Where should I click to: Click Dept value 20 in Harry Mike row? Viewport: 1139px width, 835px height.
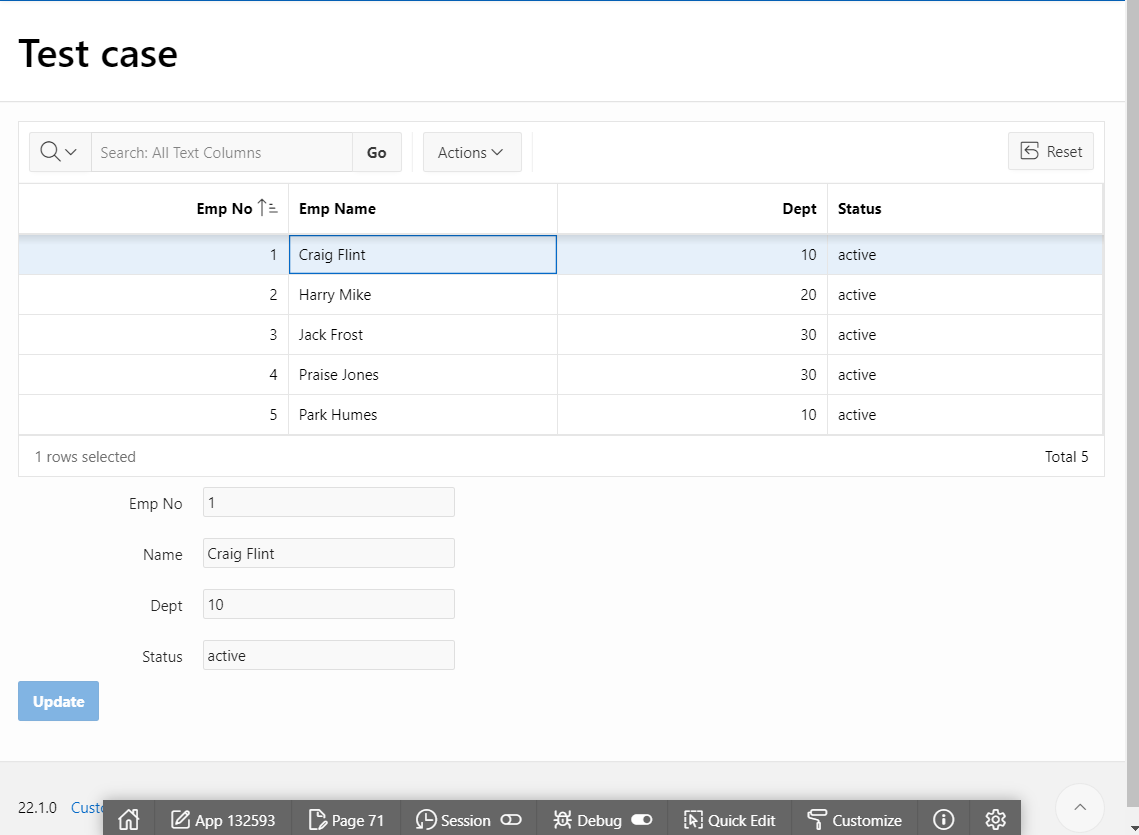(x=692, y=294)
